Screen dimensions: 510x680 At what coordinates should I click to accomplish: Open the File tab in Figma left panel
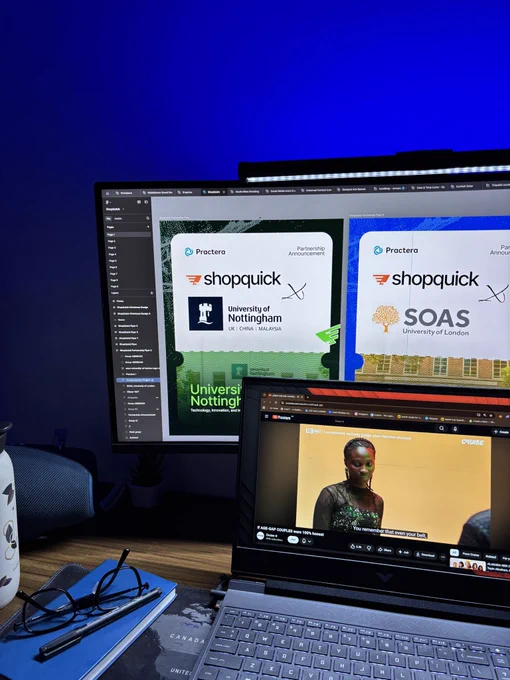108,219
